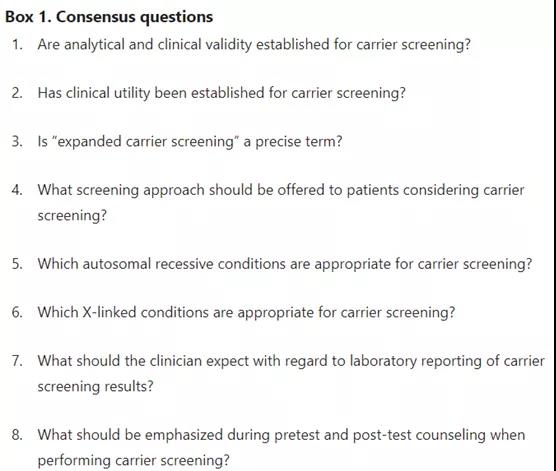Click the question on clinical utility being established
The height and width of the screenshot is (471, 556).
[221, 93]
